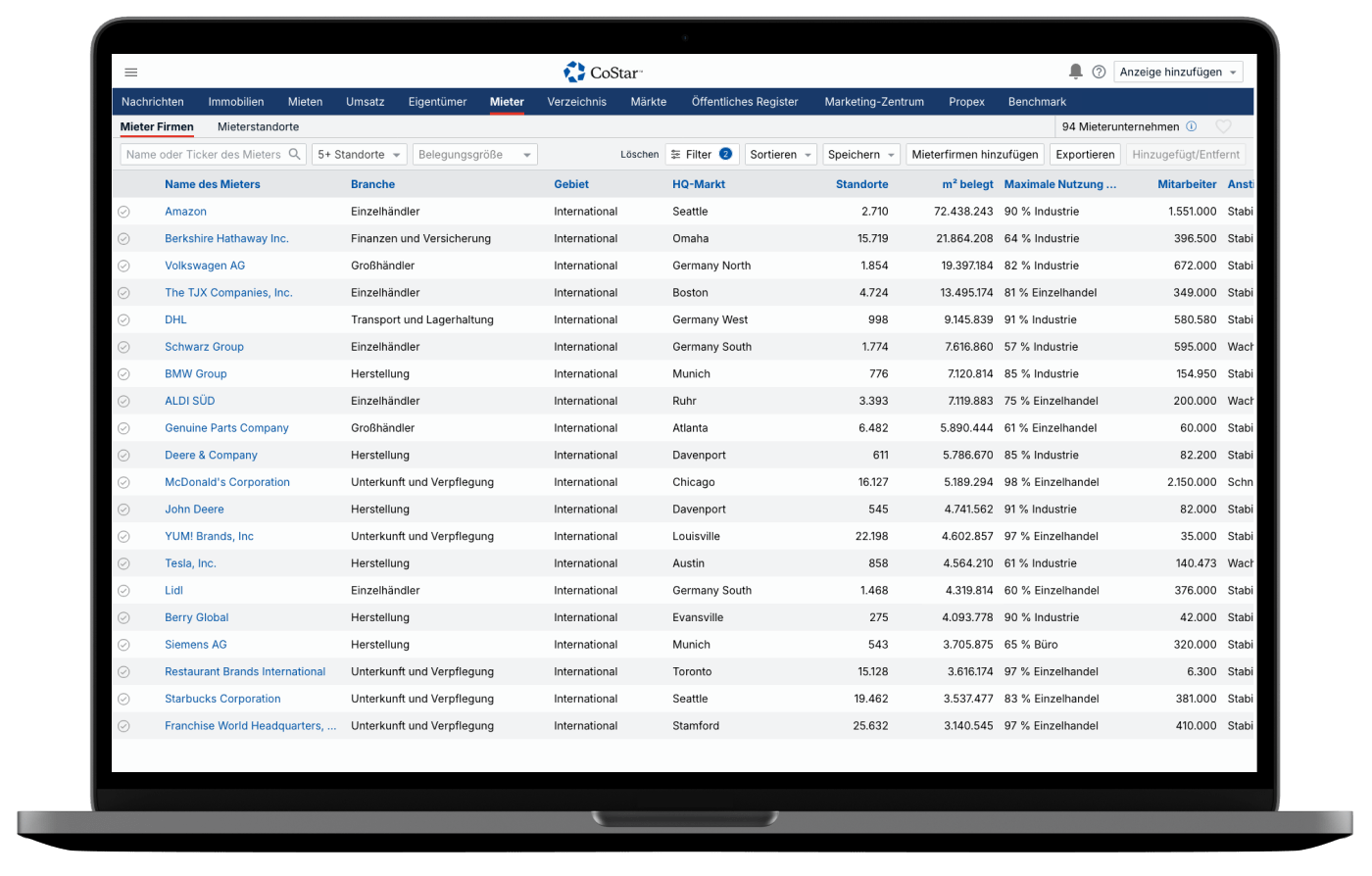Screen dimensions: 1372x876
Task: Sort by Standorte column header
Action: (862, 184)
